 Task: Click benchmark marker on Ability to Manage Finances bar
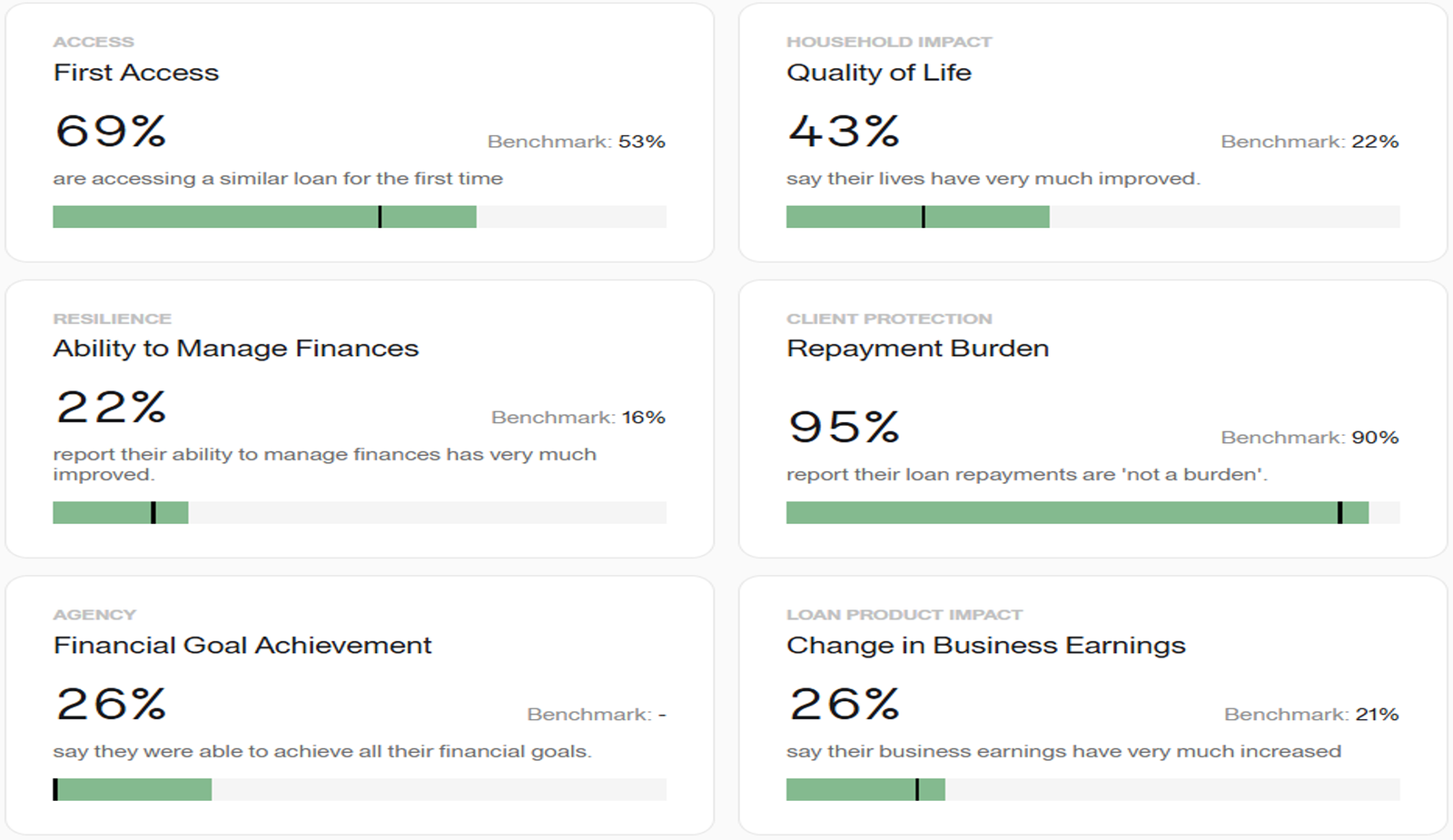pos(153,513)
